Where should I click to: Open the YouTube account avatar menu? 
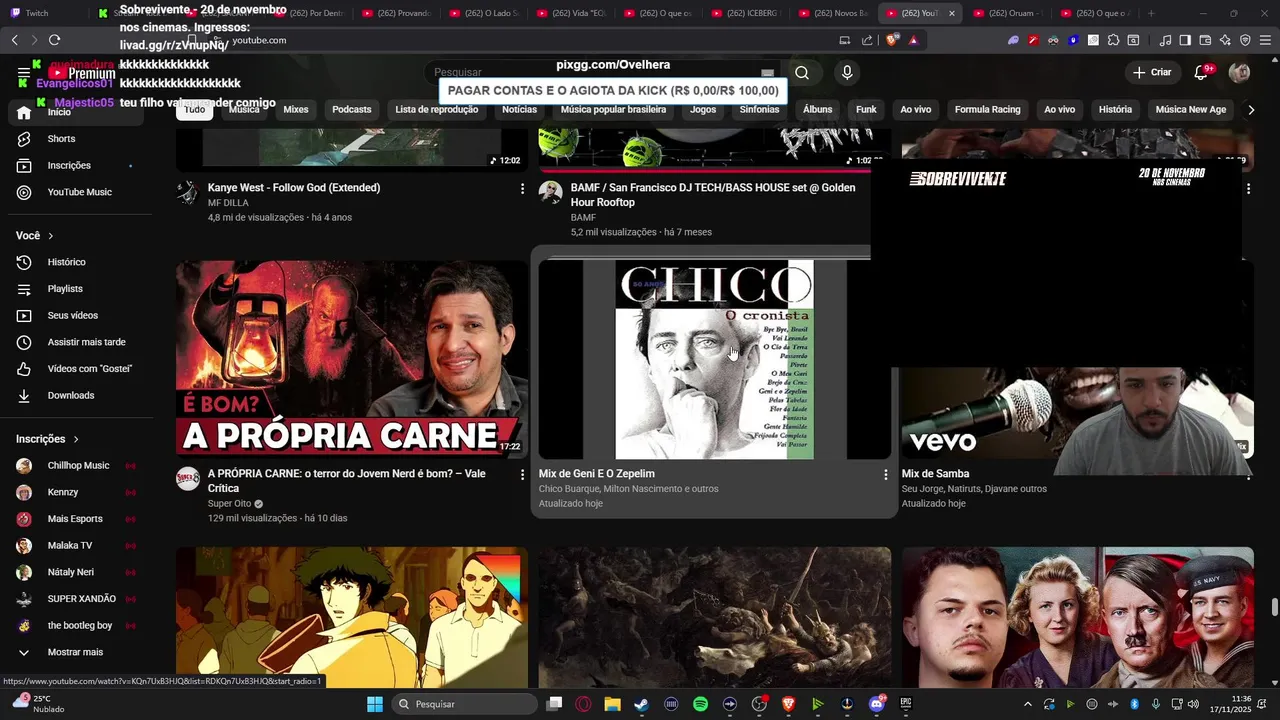1239,72
